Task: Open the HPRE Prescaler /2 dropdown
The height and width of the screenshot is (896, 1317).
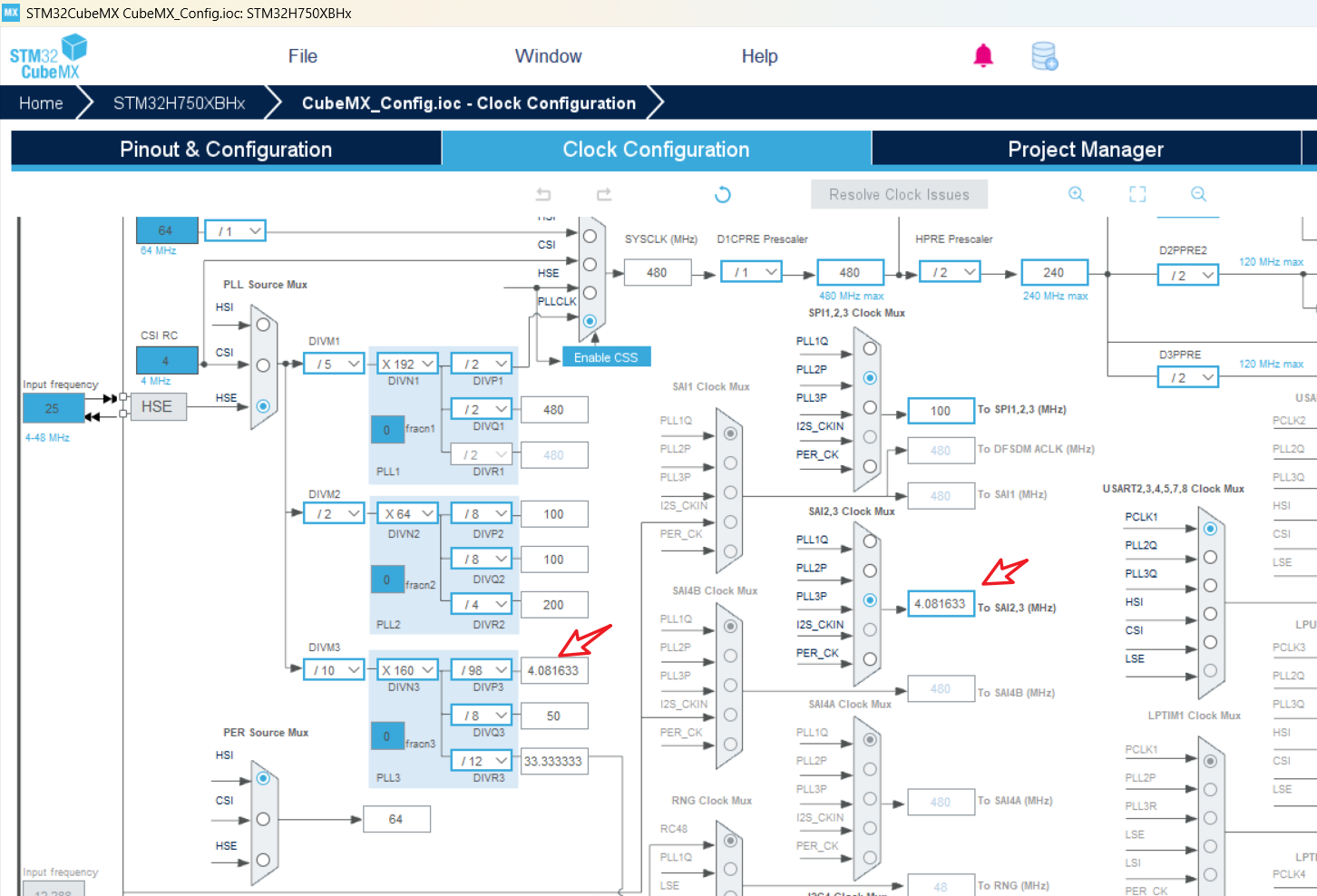Action: tap(950, 272)
